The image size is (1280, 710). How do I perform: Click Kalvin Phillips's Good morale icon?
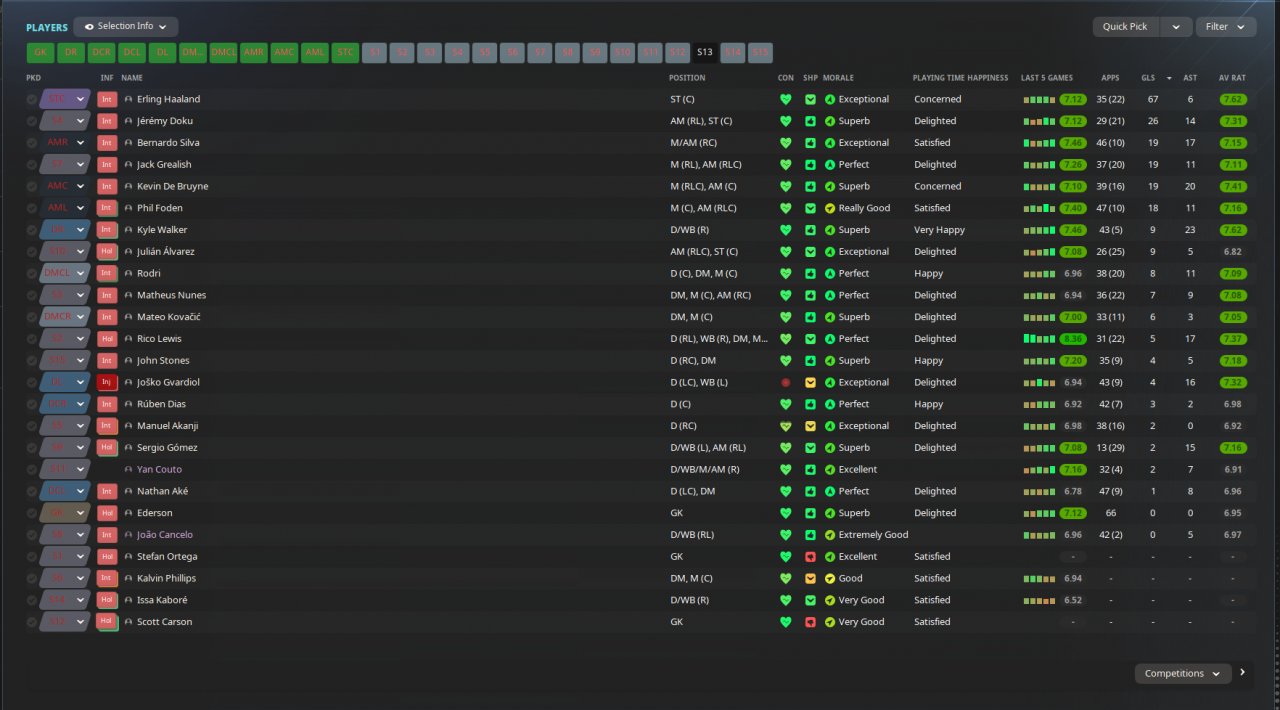(829, 578)
